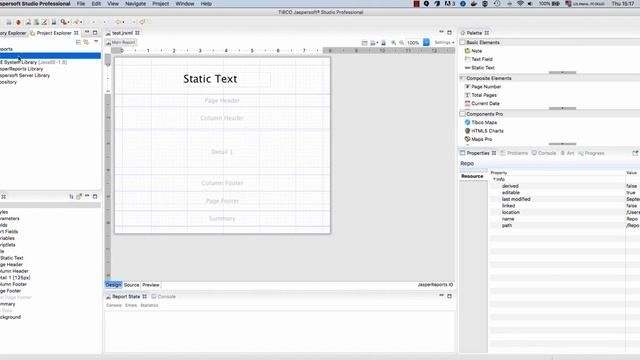Viewport: 640px width, 360px height.
Task: Click zoom out magnifier in editor toolbar
Action: (402, 42)
